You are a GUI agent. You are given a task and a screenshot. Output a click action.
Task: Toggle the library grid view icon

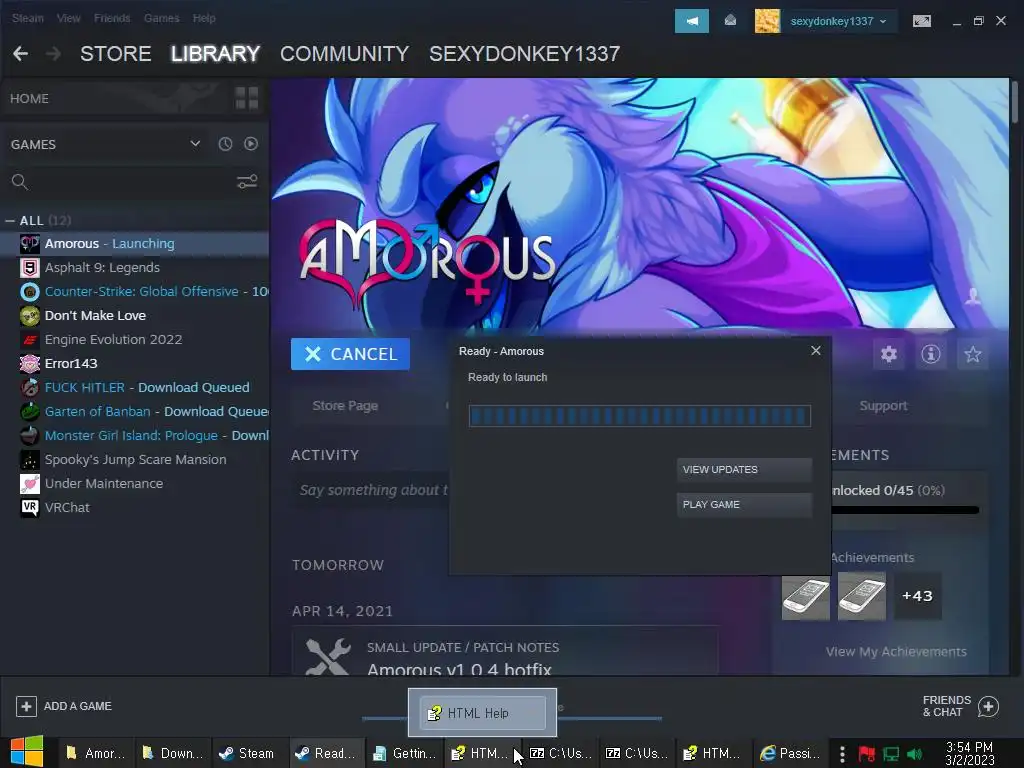[x=247, y=99]
